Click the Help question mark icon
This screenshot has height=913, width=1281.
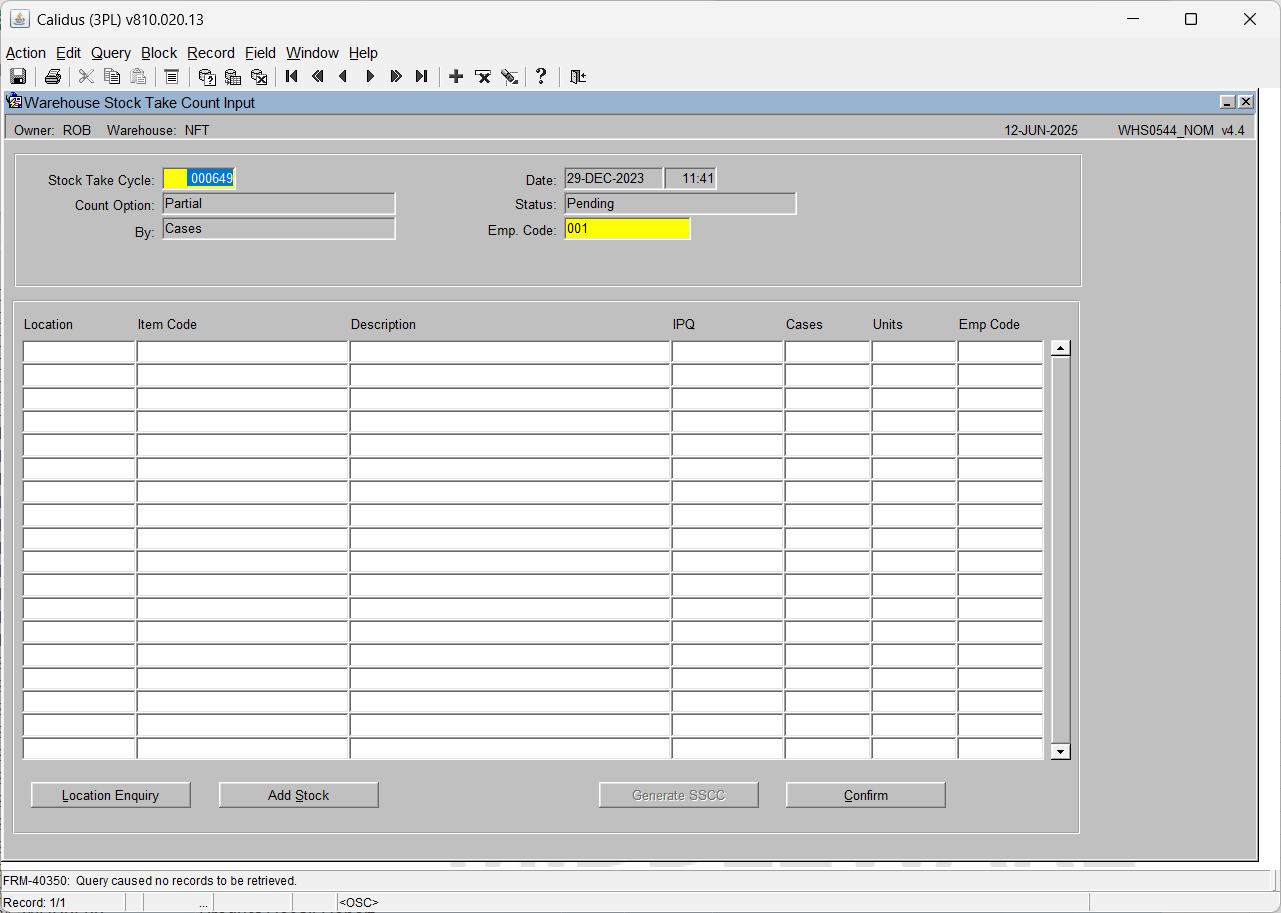click(x=541, y=77)
